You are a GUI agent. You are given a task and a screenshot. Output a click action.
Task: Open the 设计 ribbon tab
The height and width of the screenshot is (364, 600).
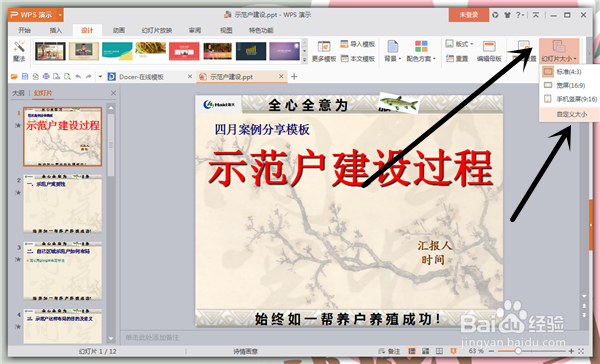pos(87,30)
